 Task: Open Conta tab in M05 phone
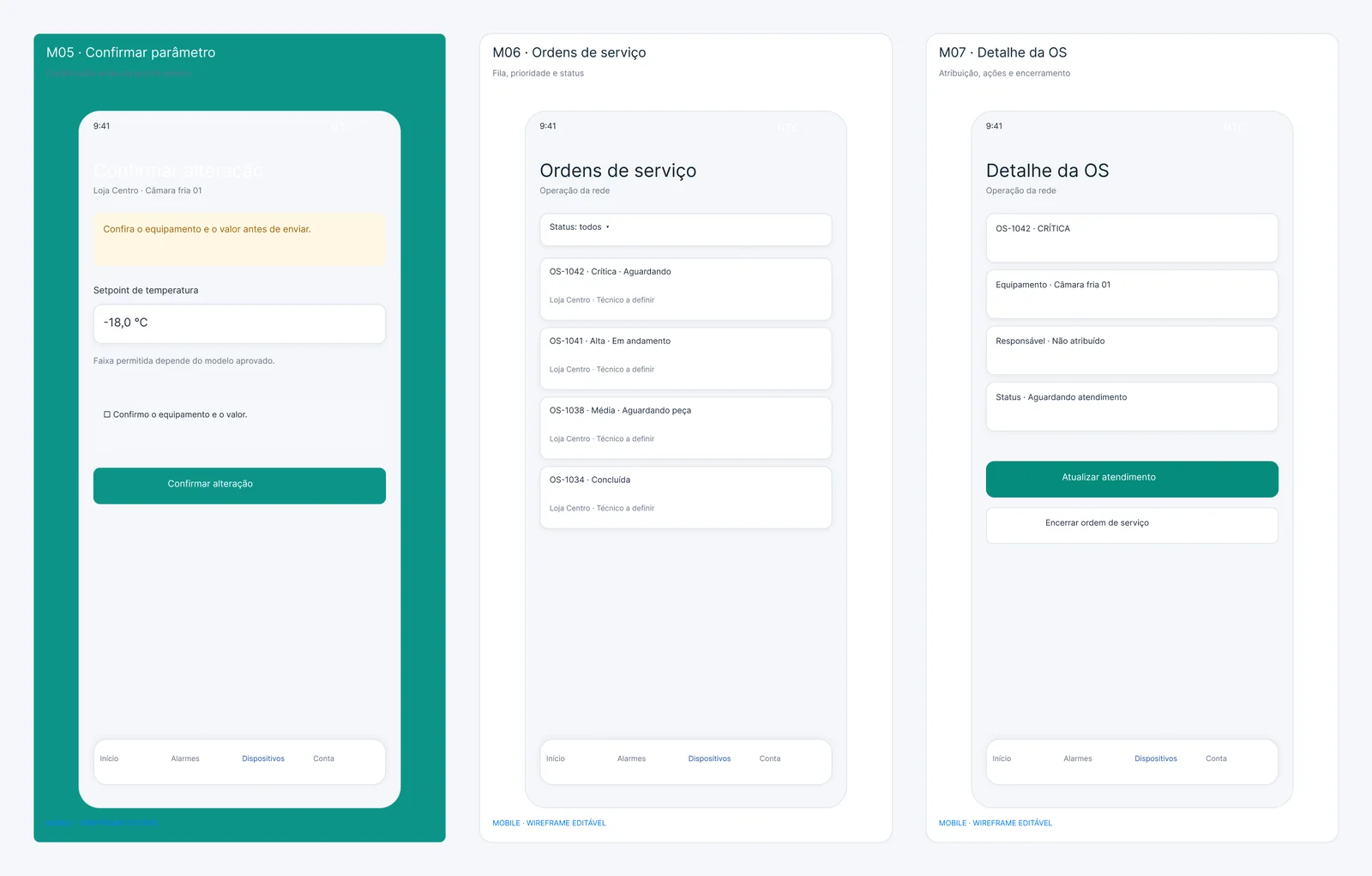[x=323, y=758]
